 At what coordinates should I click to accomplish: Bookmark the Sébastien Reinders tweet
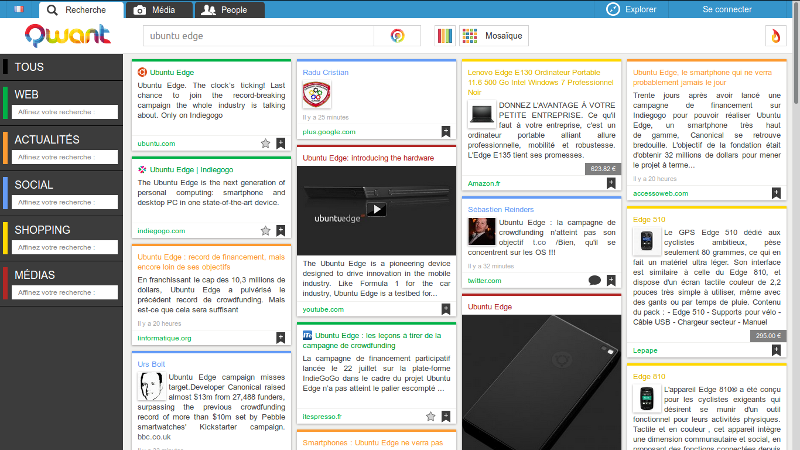611,280
